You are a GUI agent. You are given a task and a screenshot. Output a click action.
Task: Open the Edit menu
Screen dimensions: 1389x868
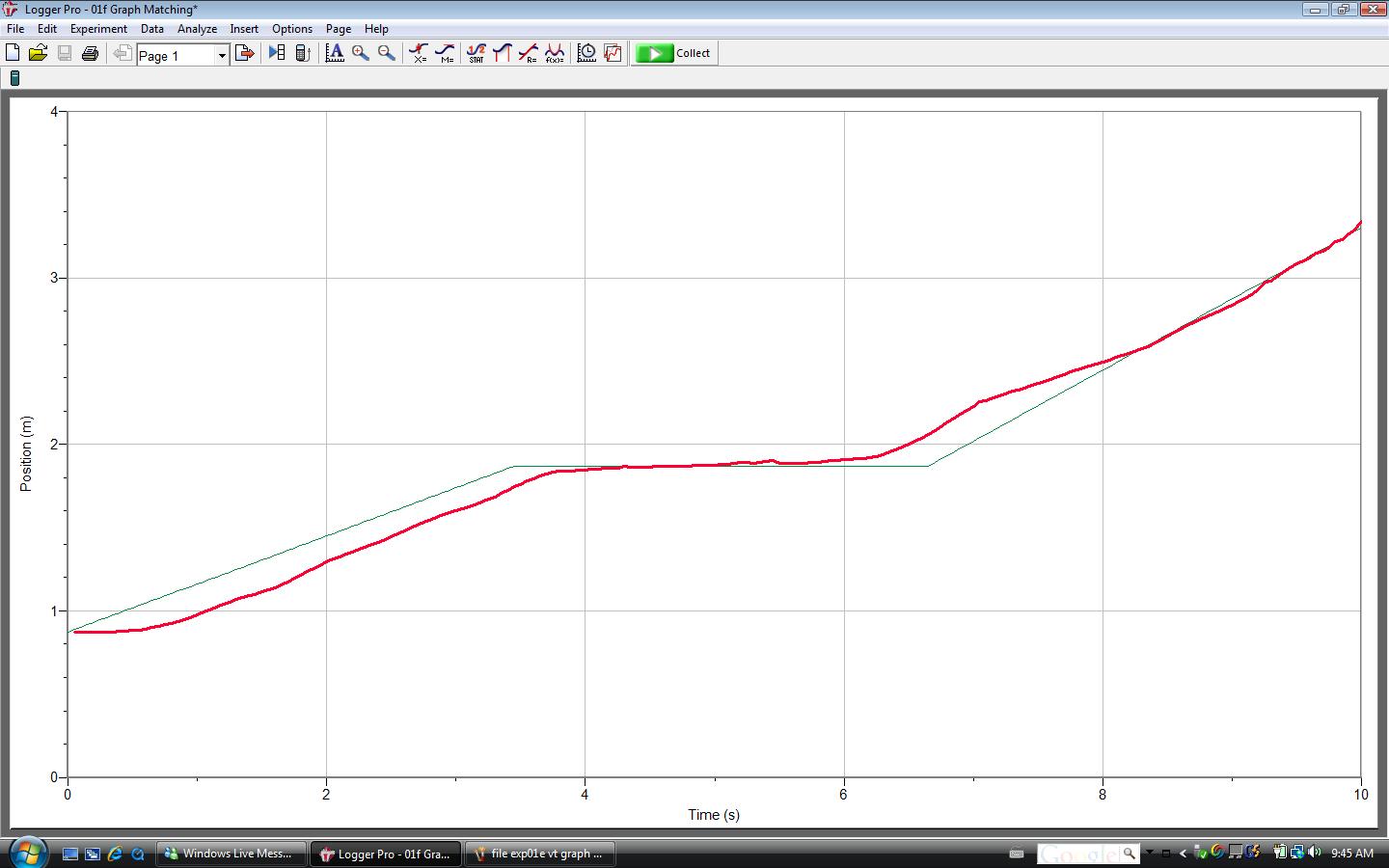47,29
